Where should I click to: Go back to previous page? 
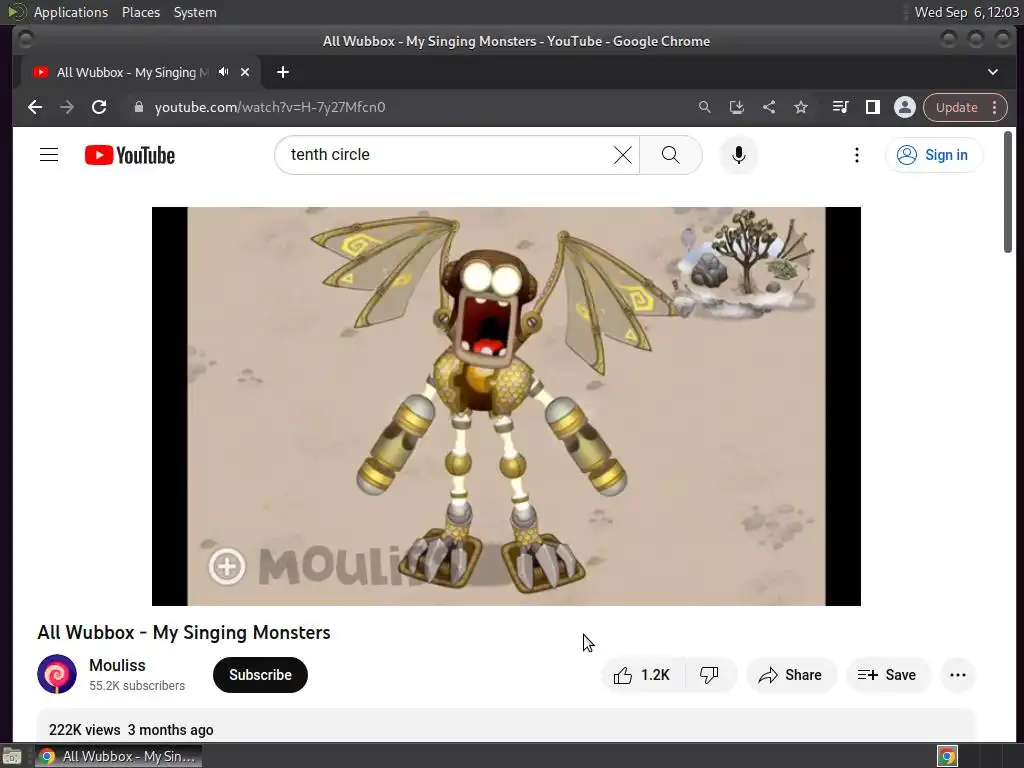click(x=35, y=107)
